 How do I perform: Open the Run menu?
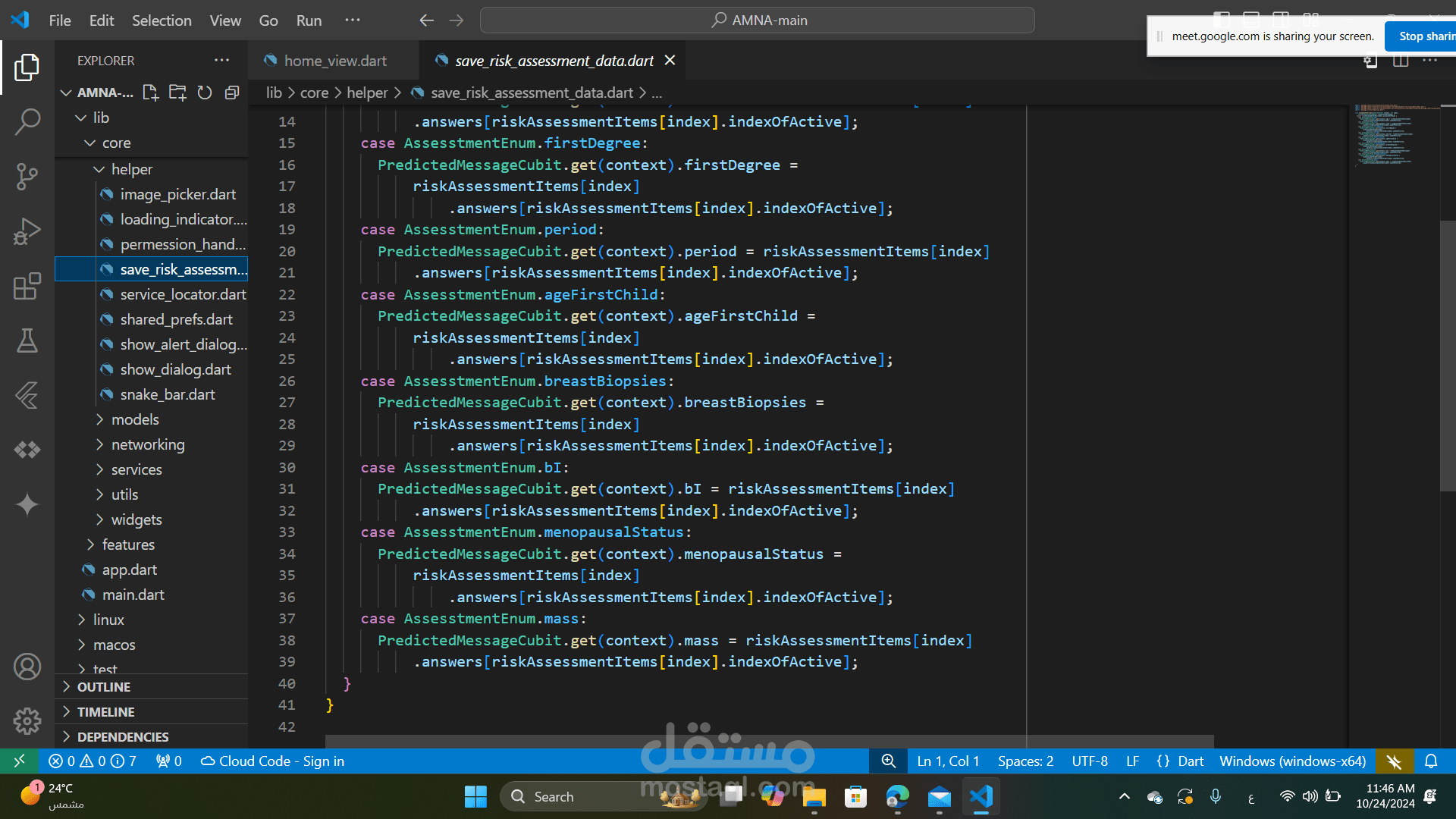tap(309, 20)
